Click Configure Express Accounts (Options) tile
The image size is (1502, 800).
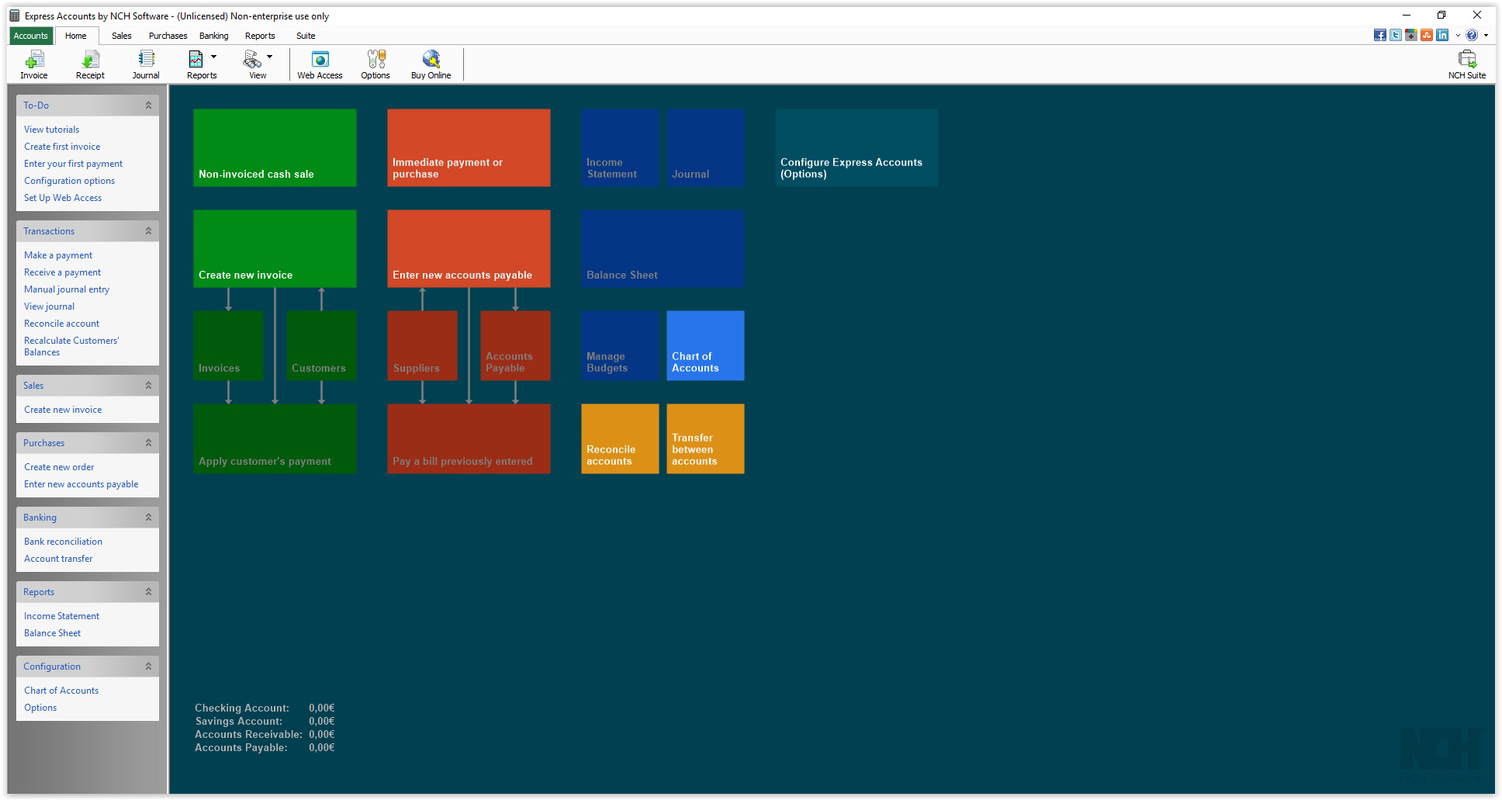857,148
